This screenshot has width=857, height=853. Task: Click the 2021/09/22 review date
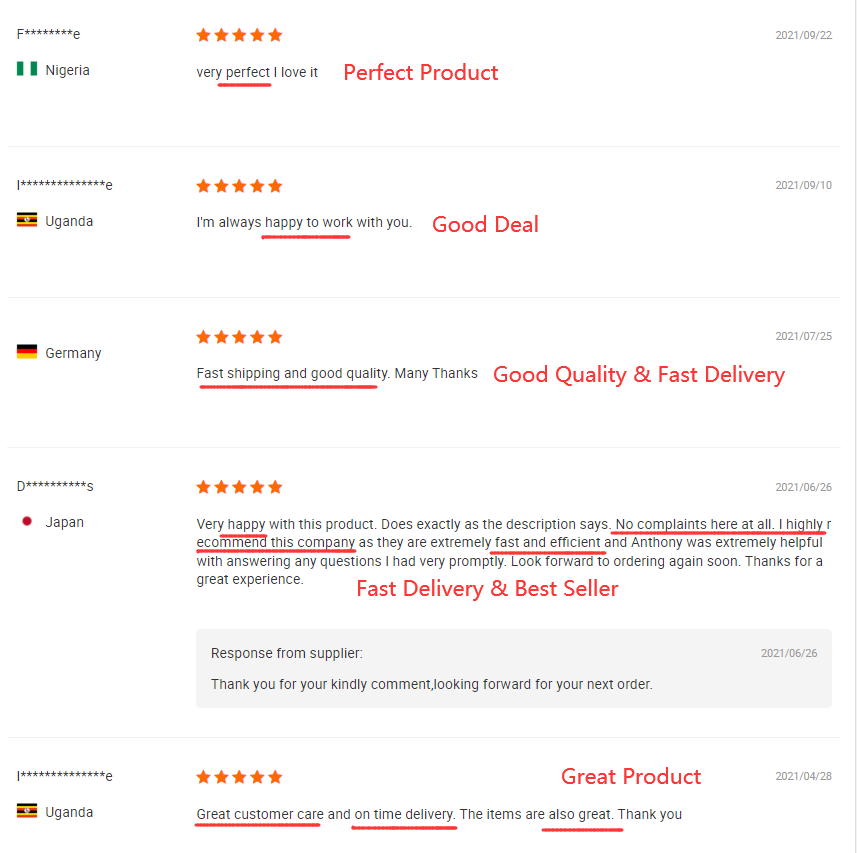803,35
